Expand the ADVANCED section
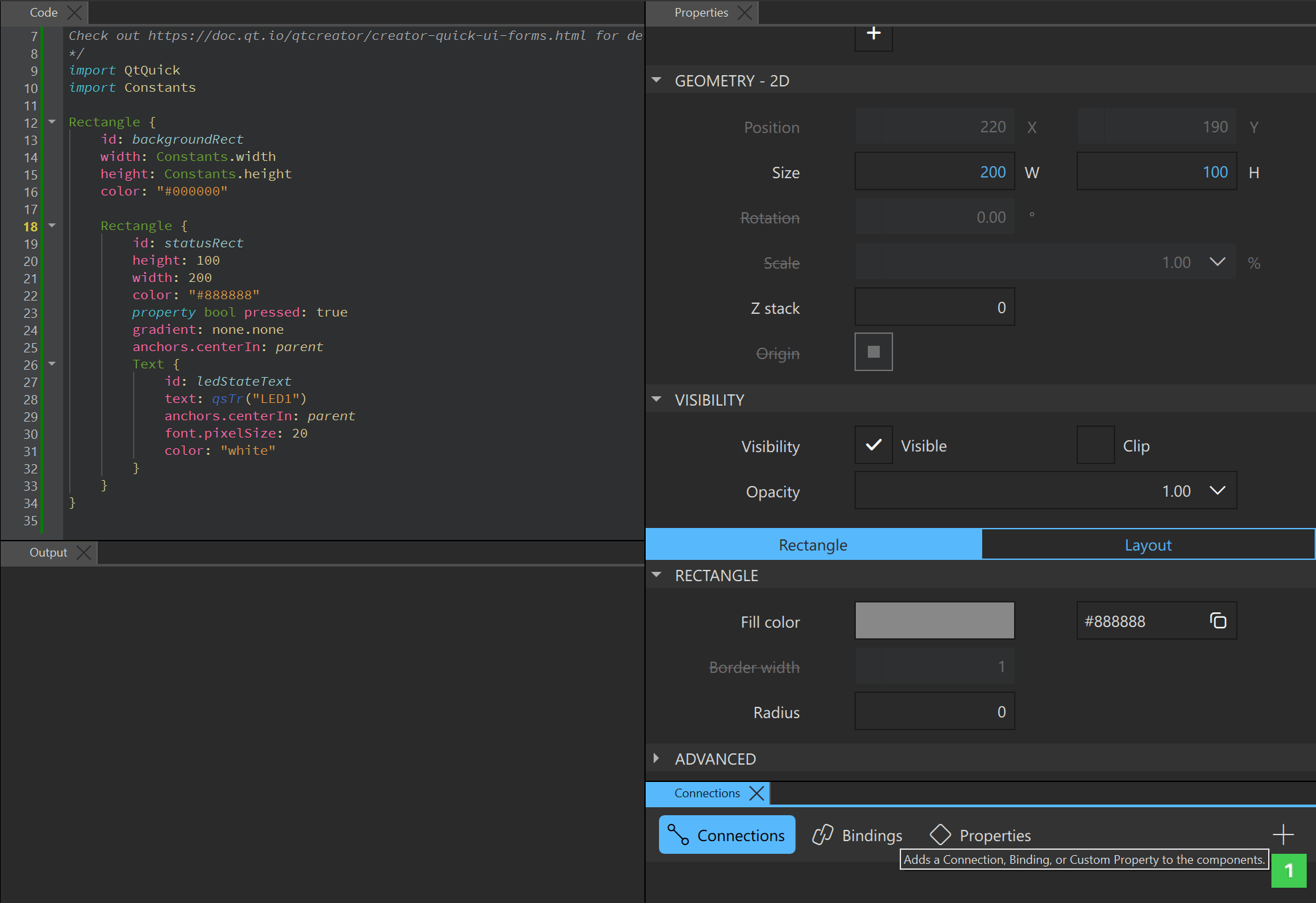 656,758
